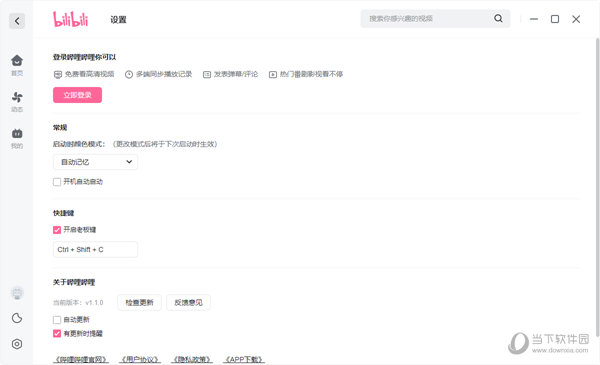Open the 《哔哩哔哩官网》 link
The image size is (600, 365).
coord(81,360)
